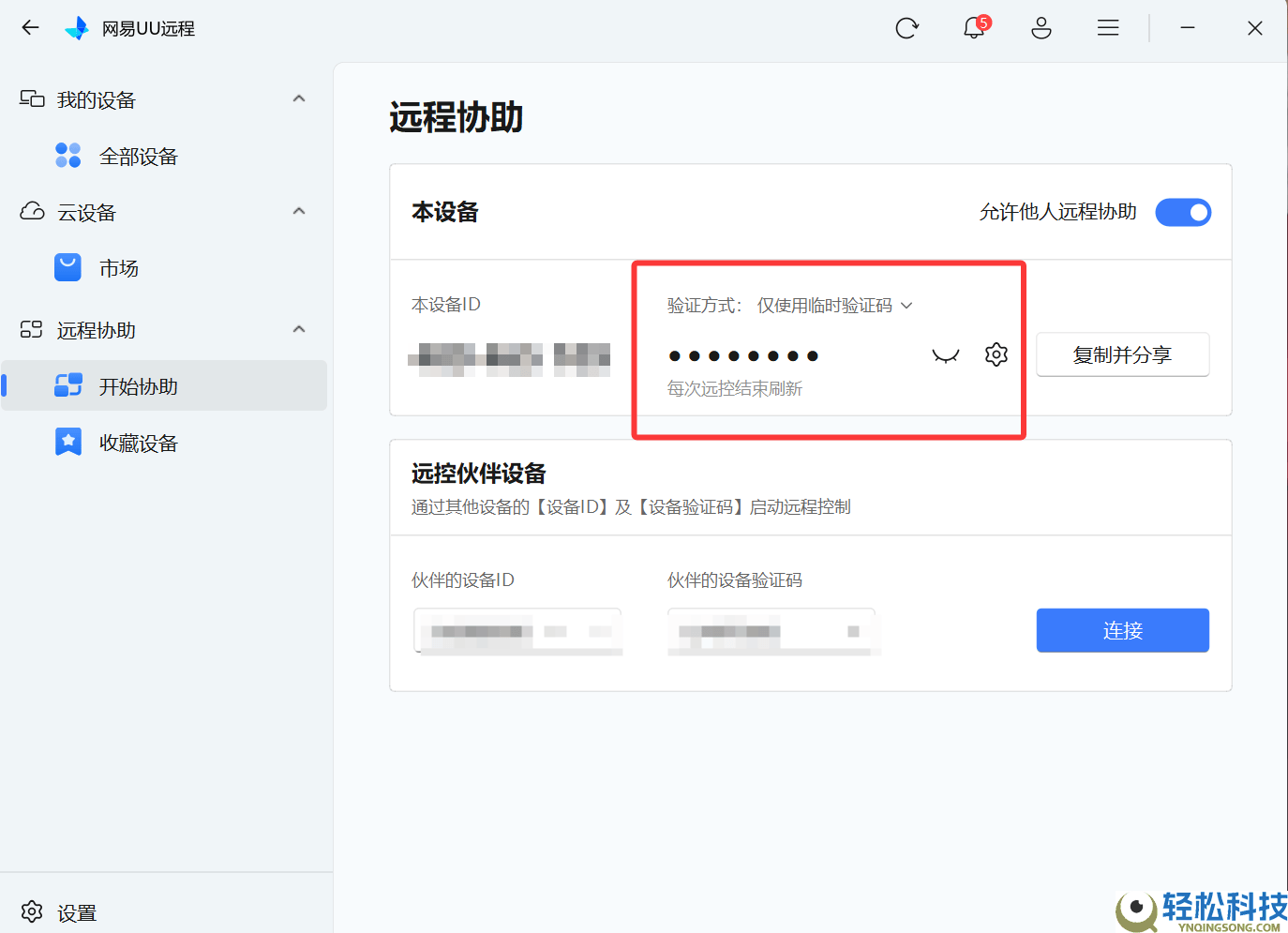Click the 每次远控结束刷新 hint text

[x=735, y=389]
